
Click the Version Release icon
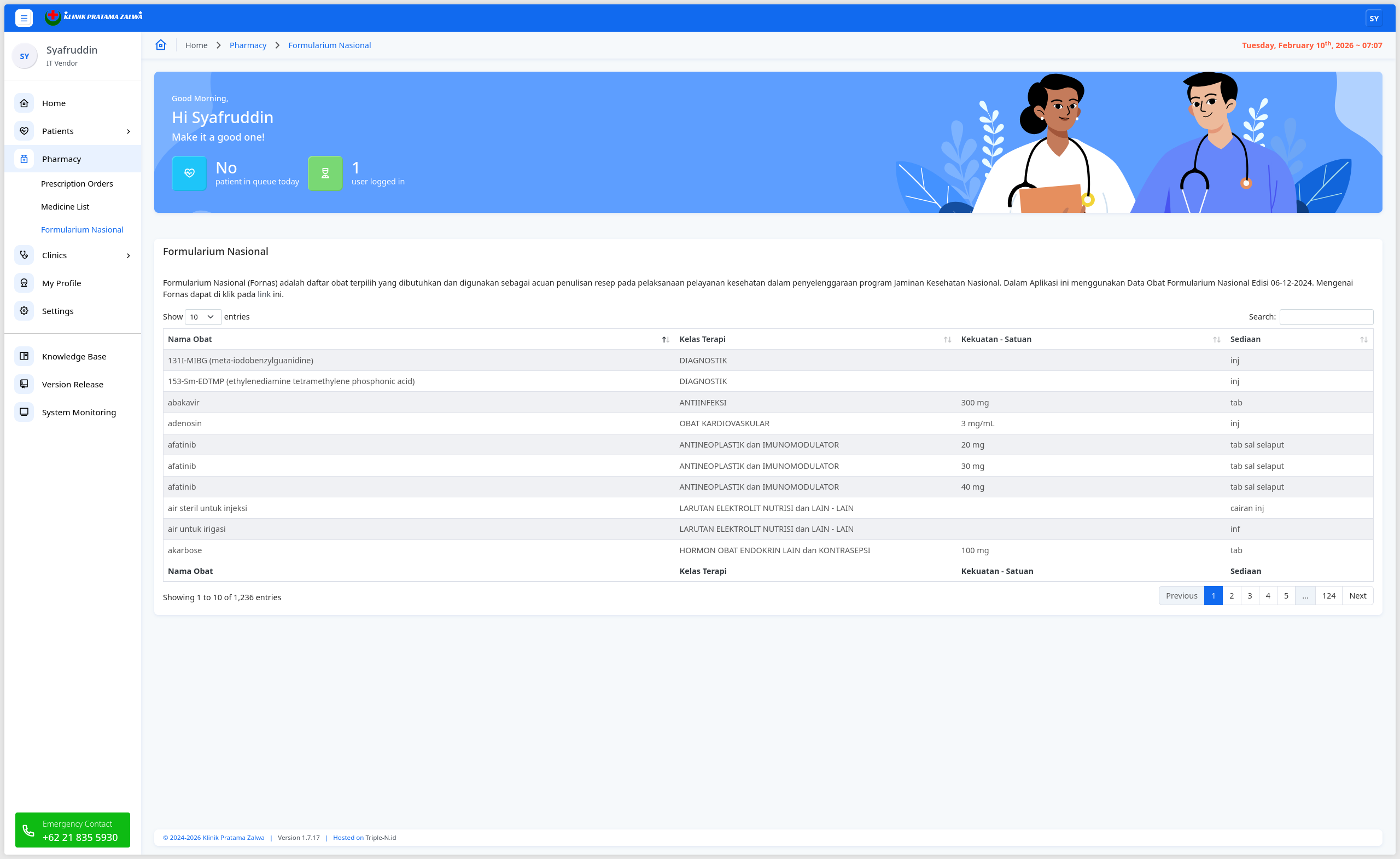point(24,384)
